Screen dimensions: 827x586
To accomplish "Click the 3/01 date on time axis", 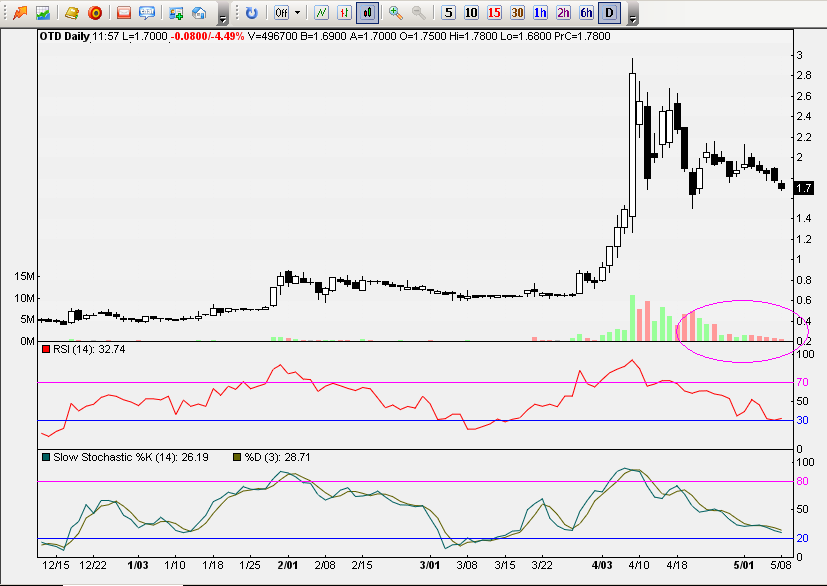I will tap(430, 565).
